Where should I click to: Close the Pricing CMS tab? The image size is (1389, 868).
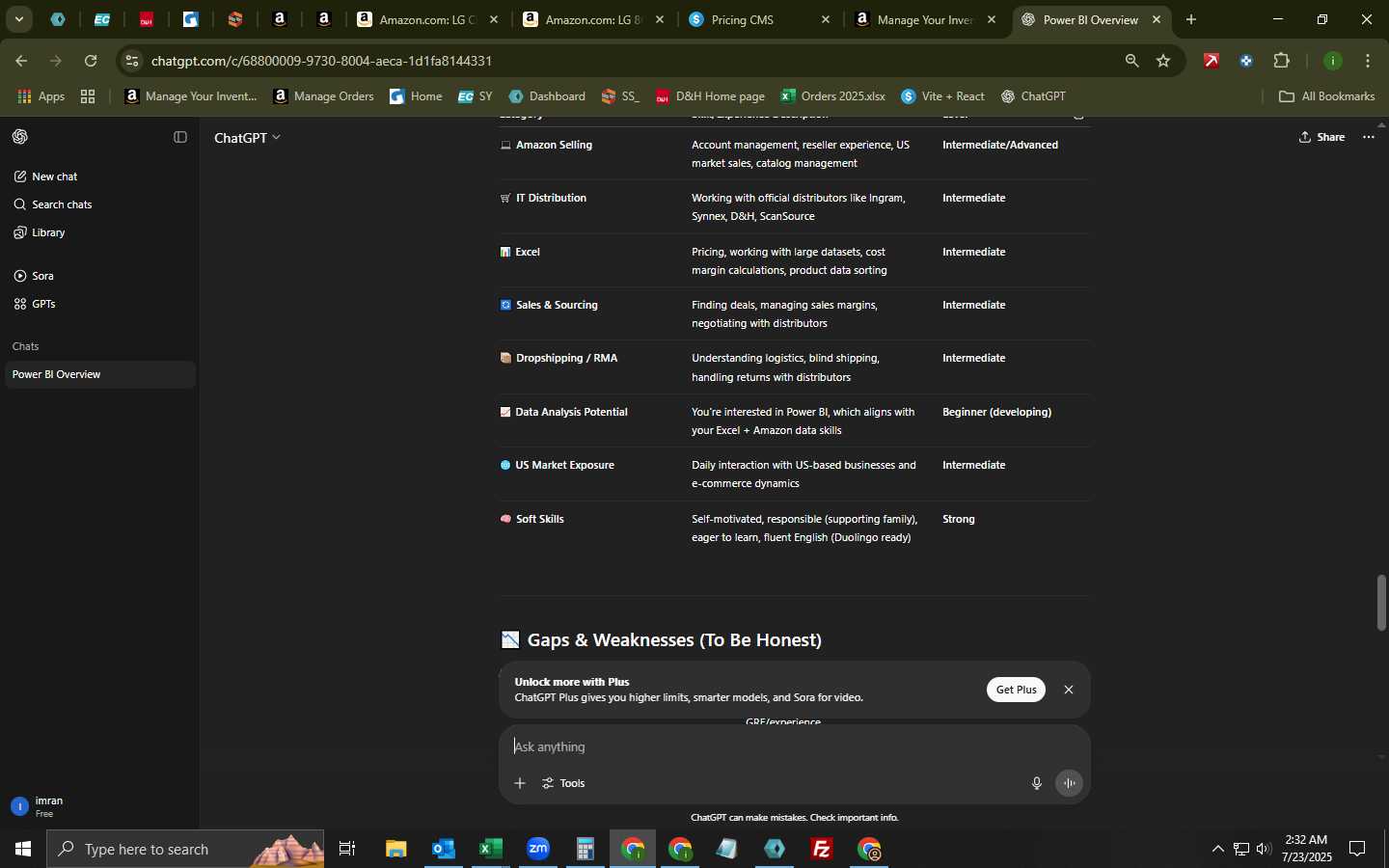826,19
